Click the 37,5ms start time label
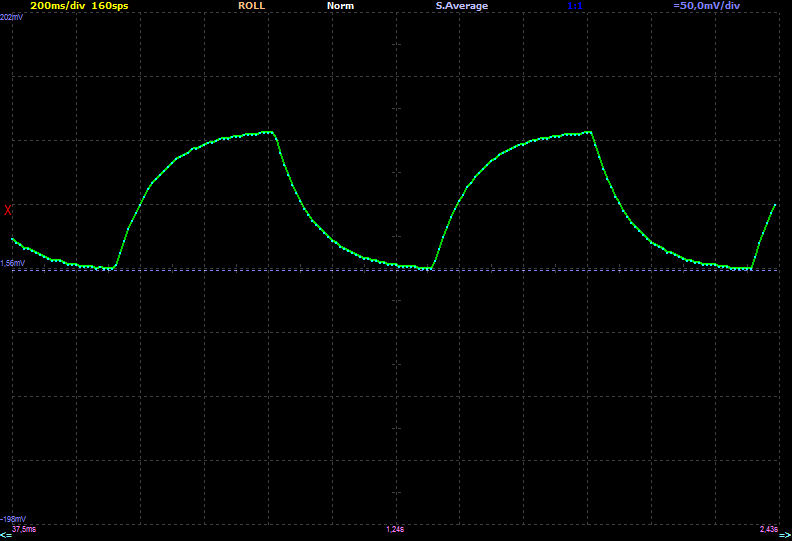The height and width of the screenshot is (541, 792). [24, 529]
